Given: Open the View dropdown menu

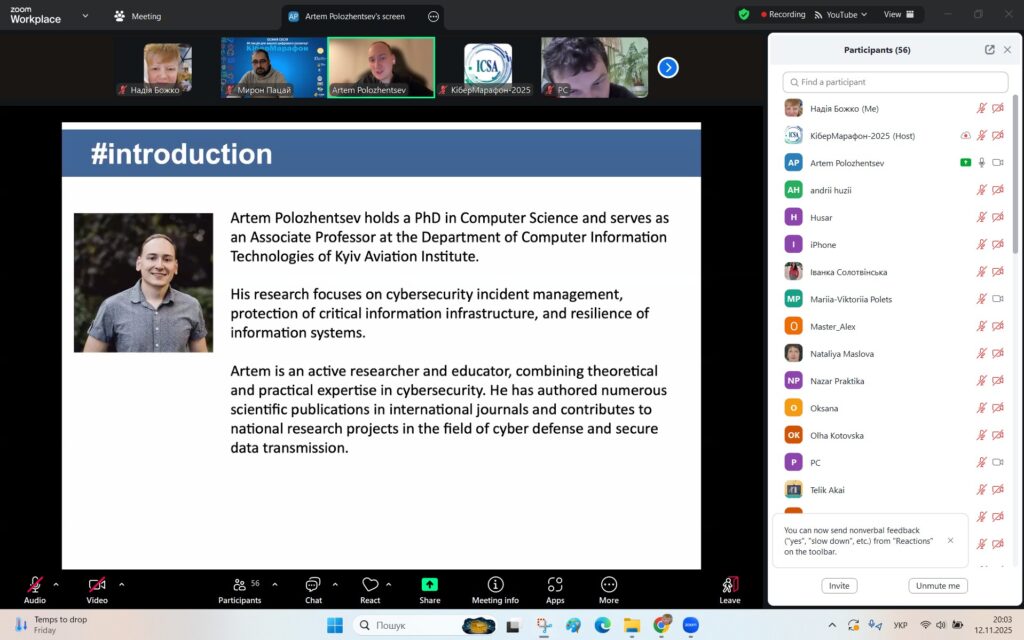Looking at the screenshot, I should point(897,15).
